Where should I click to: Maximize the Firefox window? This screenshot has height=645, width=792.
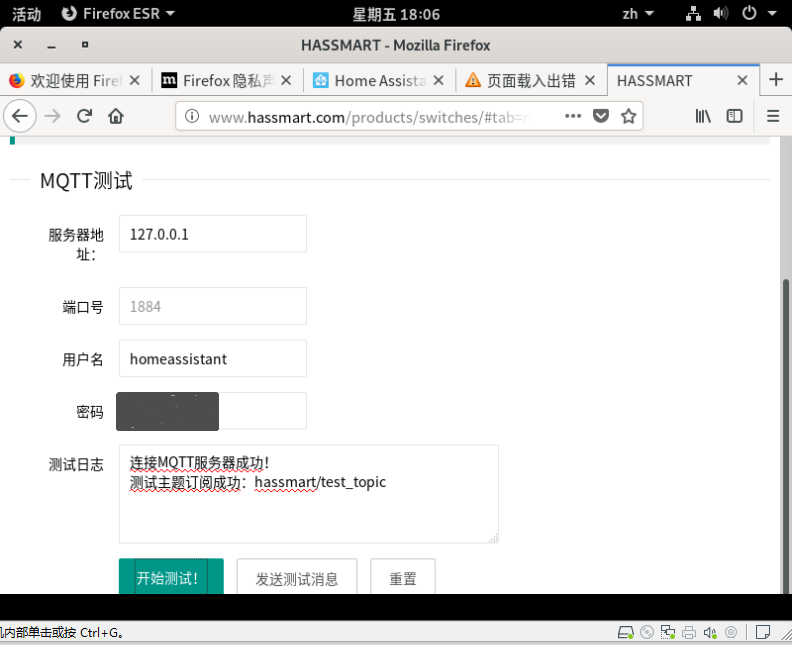[x=85, y=45]
